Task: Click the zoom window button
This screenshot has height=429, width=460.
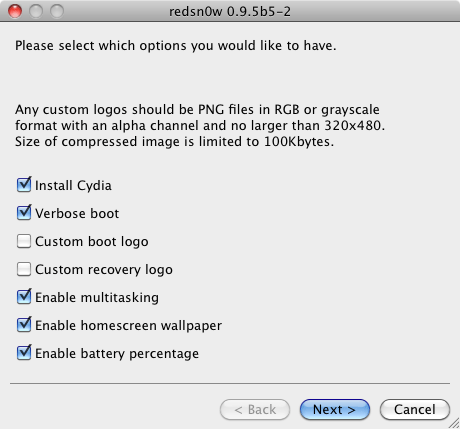Action: [57, 11]
